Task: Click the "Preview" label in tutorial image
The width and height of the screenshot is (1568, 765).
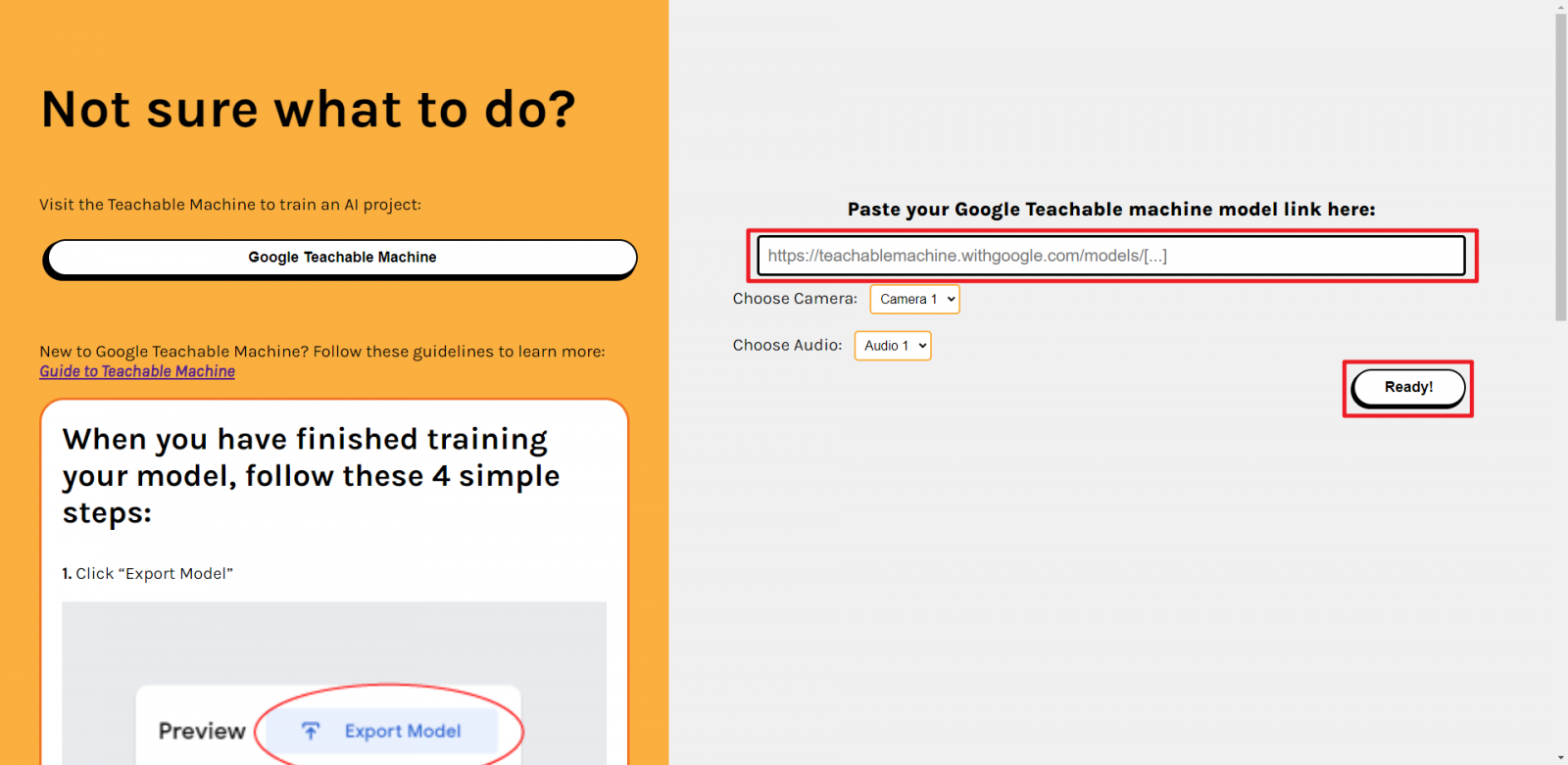Action: coord(202,732)
